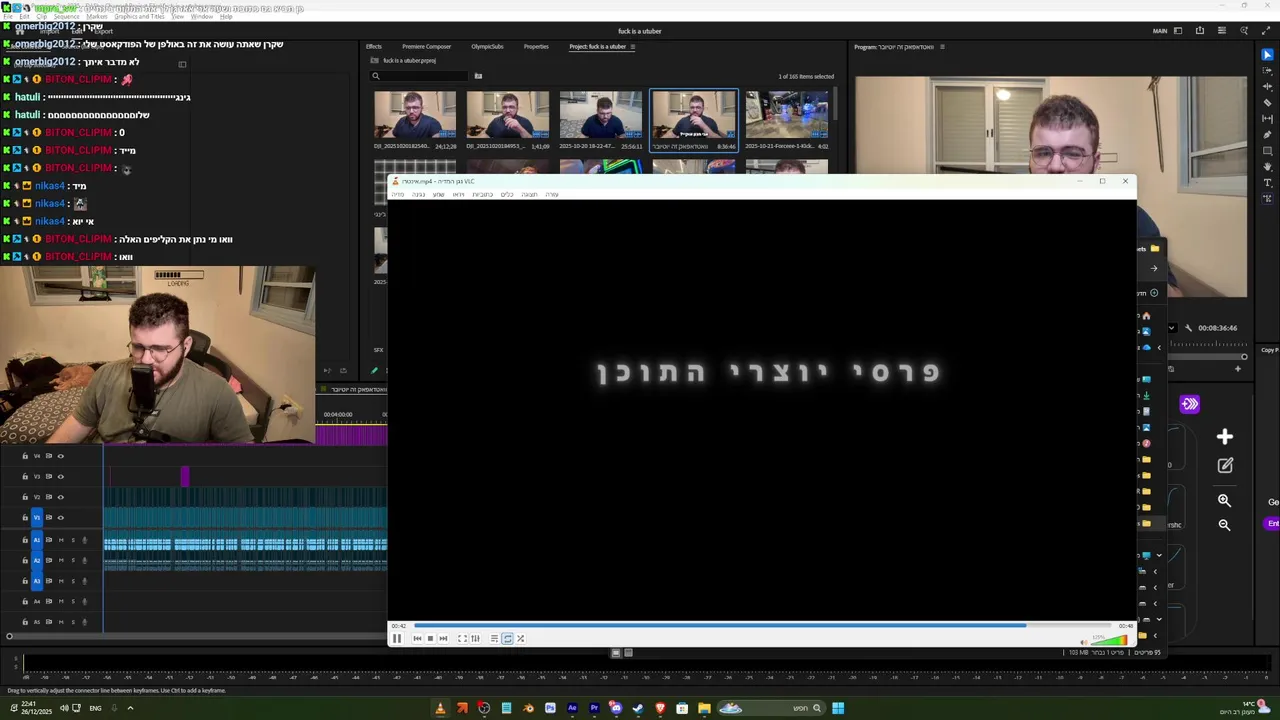Open Premiere workspaces icon in header

tap(1178, 31)
